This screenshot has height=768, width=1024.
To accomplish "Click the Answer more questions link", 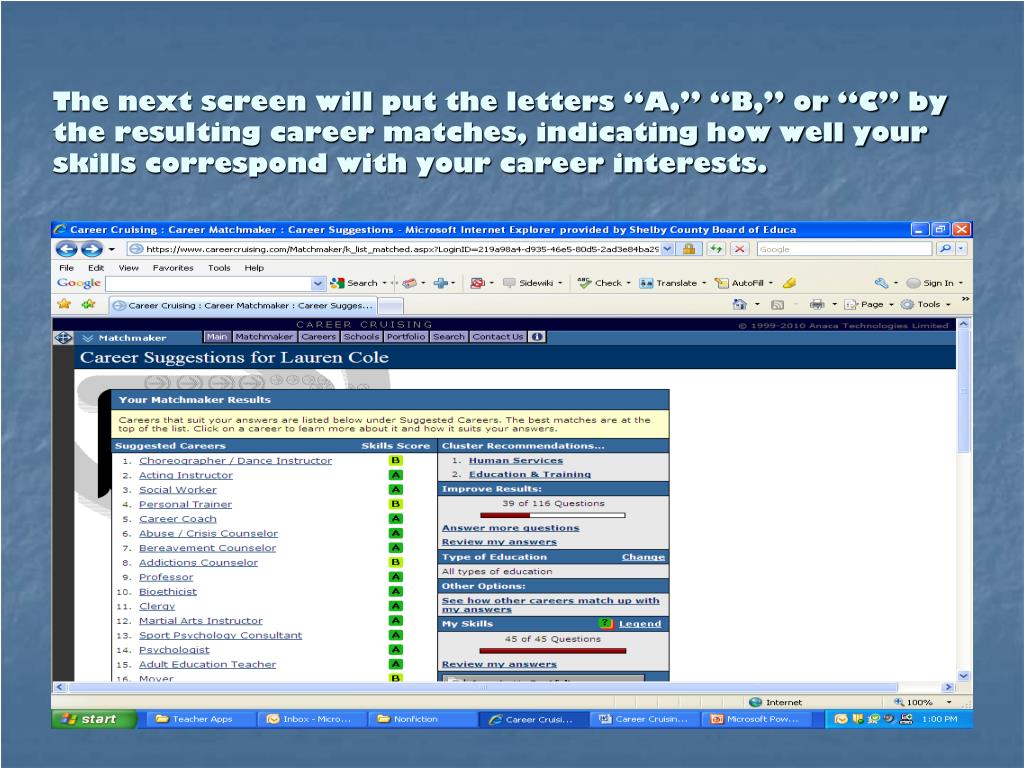I will [510, 528].
